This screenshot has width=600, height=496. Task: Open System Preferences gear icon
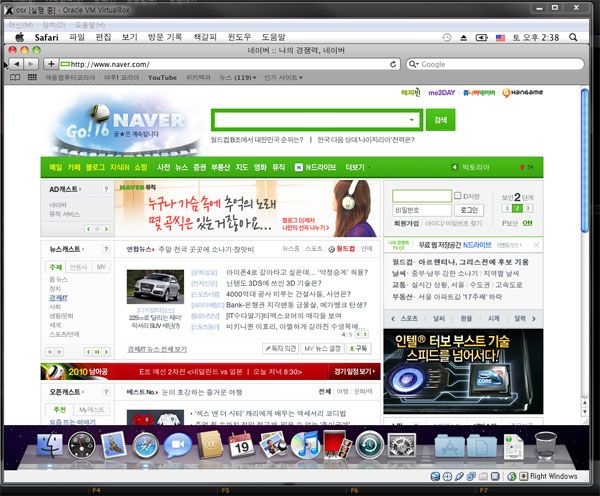click(x=401, y=446)
